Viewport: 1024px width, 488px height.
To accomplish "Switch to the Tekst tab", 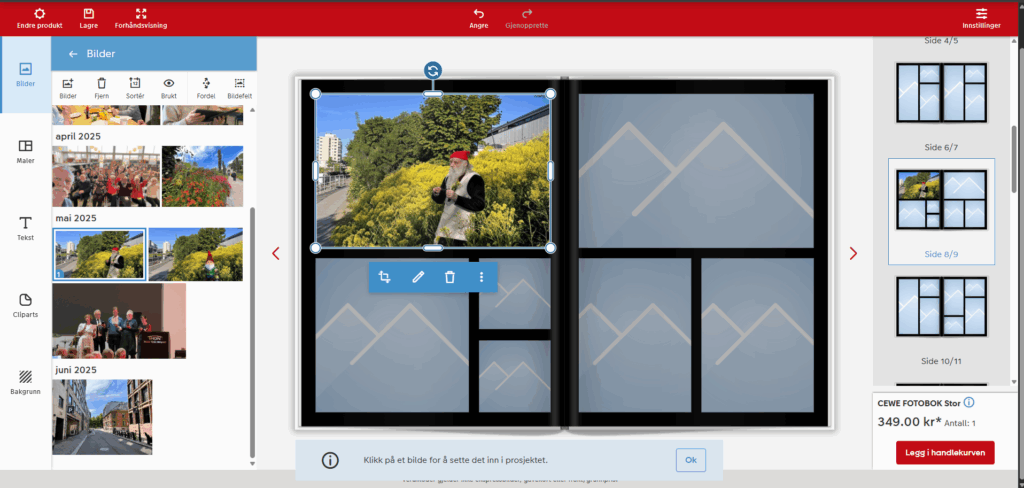I will (x=26, y=228).
